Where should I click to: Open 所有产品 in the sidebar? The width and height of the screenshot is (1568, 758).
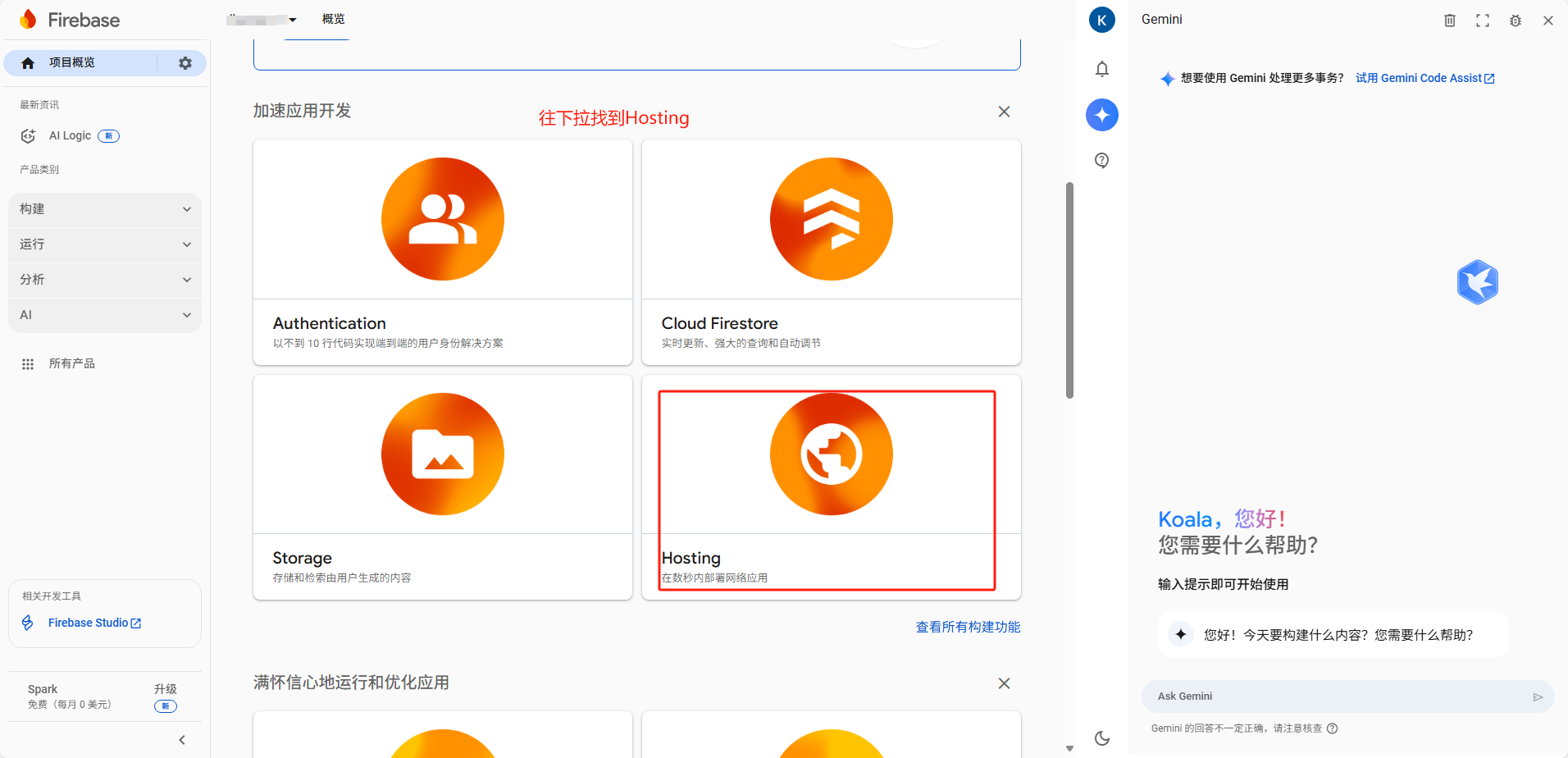(x=71, y=363)
